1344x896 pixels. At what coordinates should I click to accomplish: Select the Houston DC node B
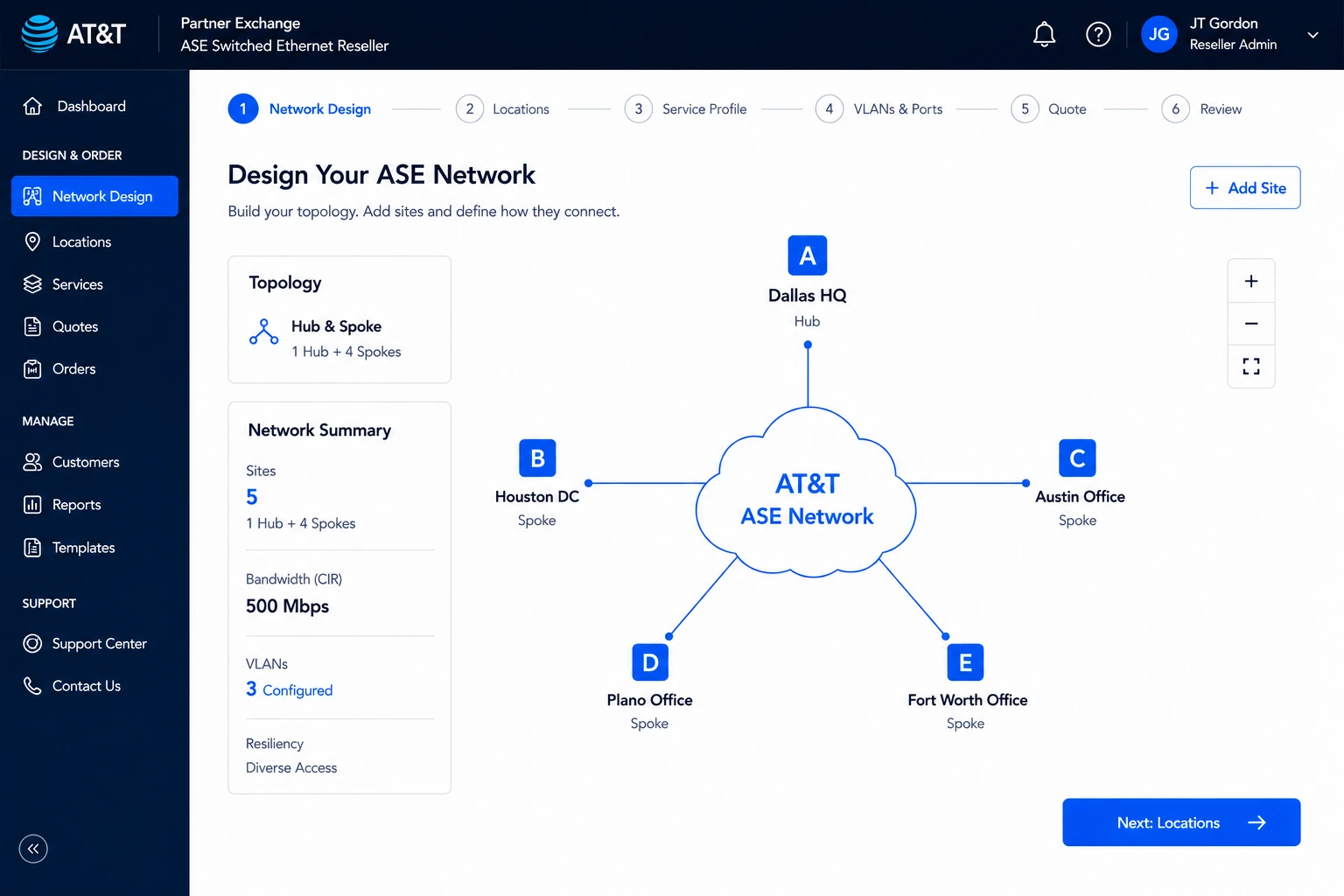pos(537,458)
